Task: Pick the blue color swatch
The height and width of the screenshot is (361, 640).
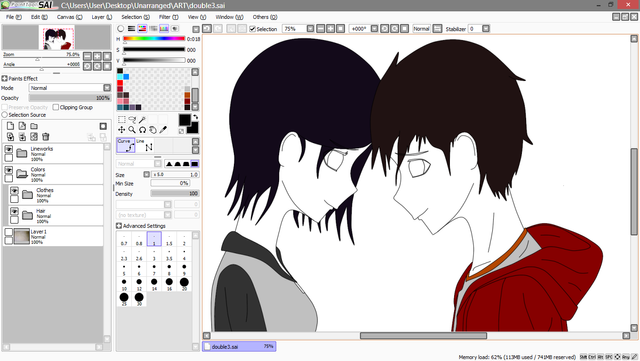Action: [126, 77]
